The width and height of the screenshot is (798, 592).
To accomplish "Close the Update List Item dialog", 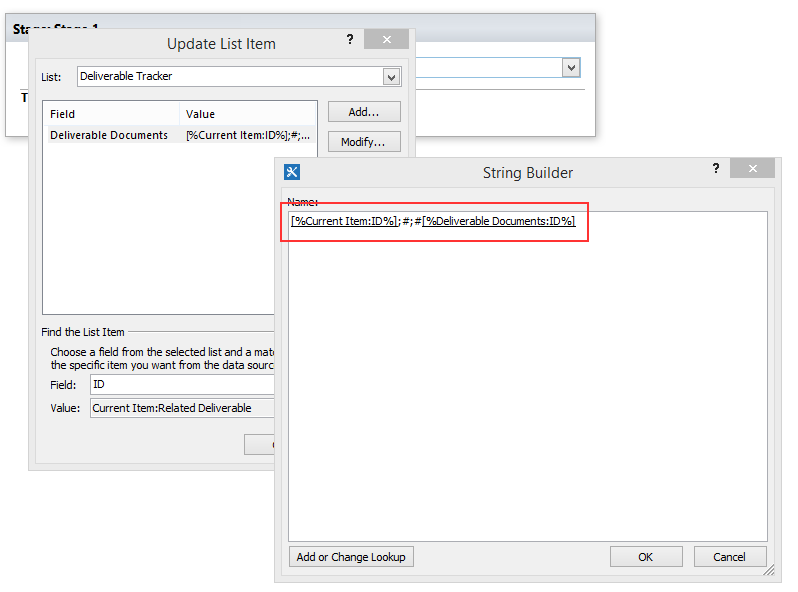I will coord(386,39).
